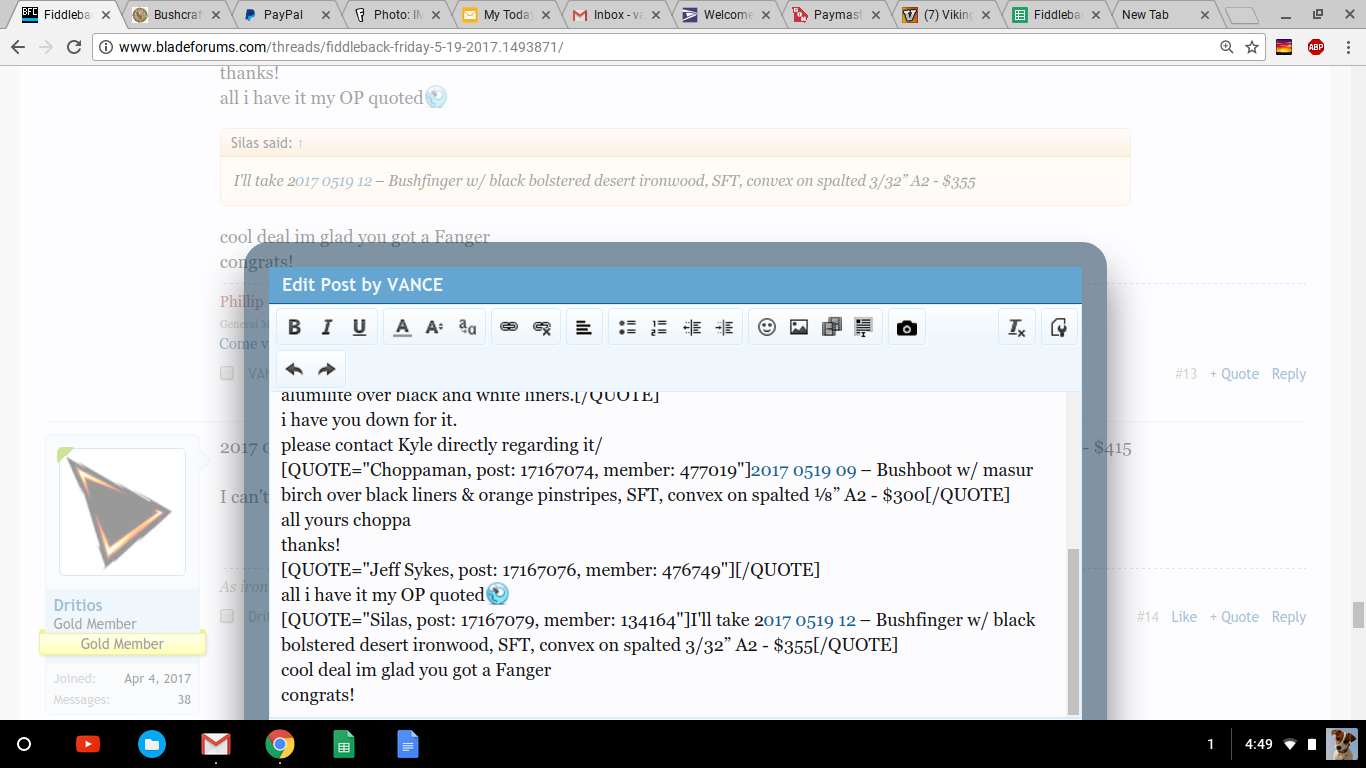Open the system tray clock showing 4:49
1366x768 pixels.
pyautogui.click(x=1258, y=744)
